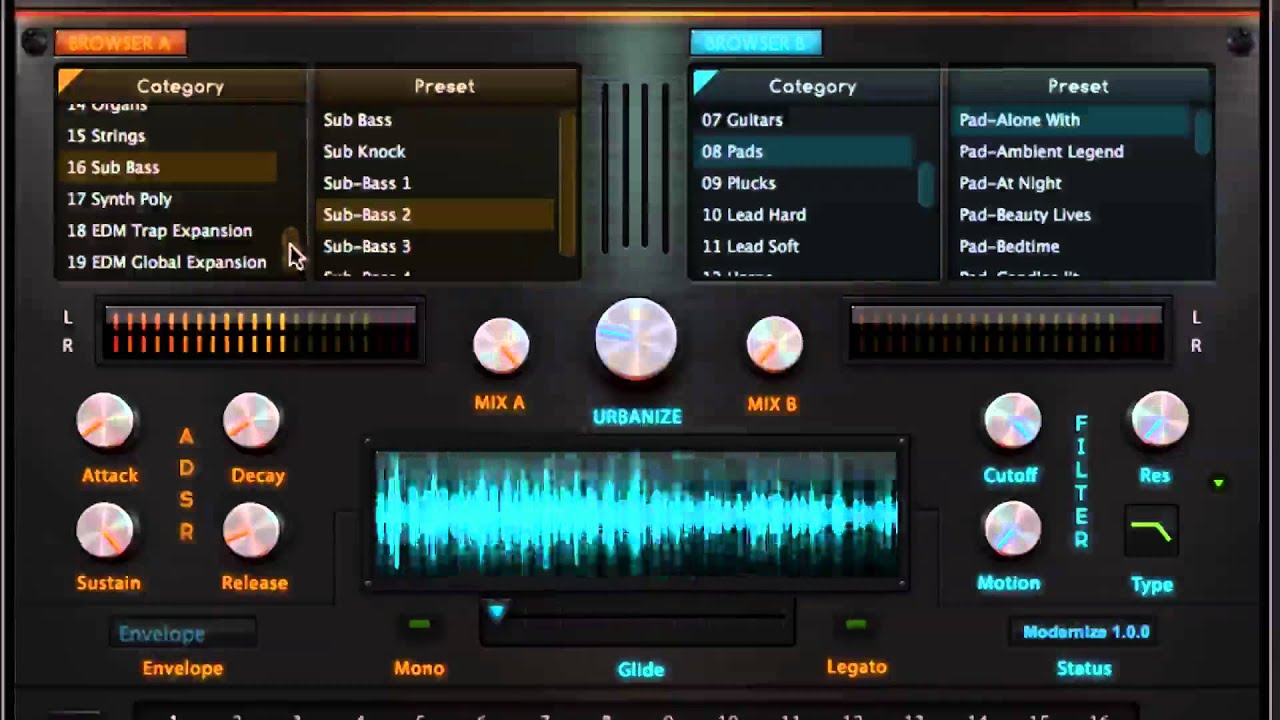The height and width of the screenshot is (720, 1280).
Task: Choose the Sub-Bass 2 preset
Action: 435,214
